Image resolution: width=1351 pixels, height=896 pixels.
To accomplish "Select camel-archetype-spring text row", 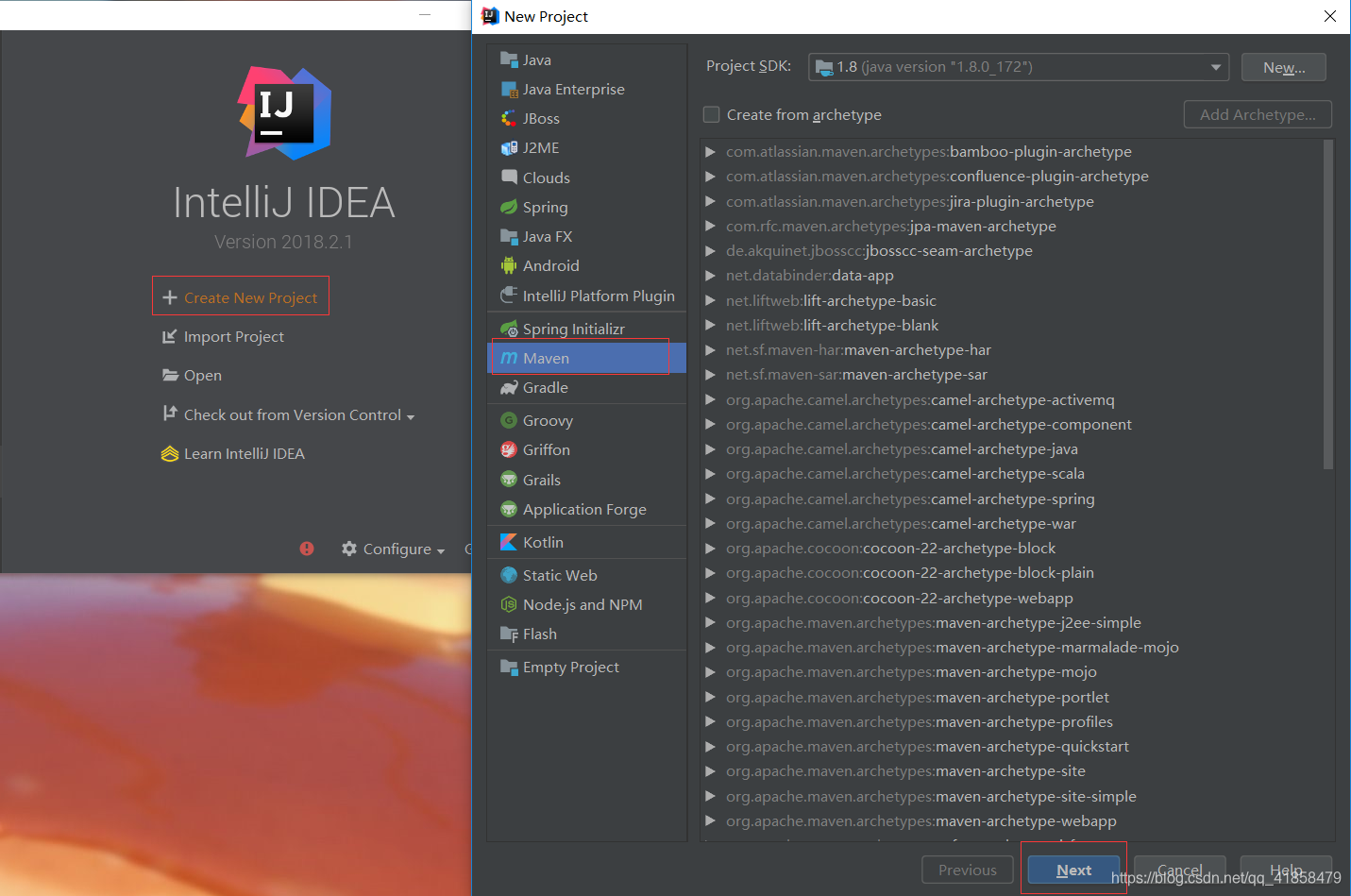I will (x=910, y=499).
